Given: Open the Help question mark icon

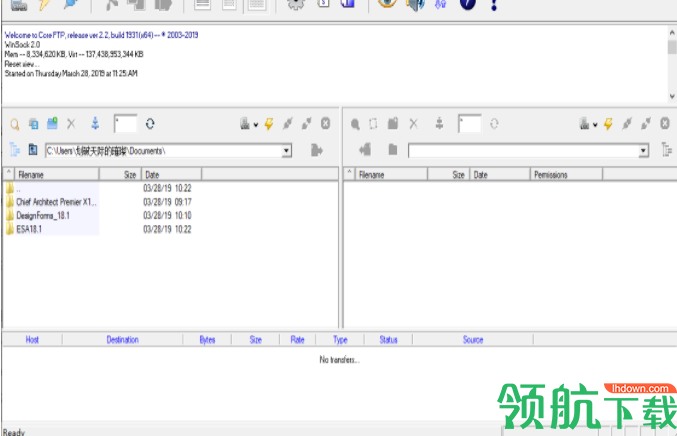Looking at the screenshot, I should tap(468, 4).
